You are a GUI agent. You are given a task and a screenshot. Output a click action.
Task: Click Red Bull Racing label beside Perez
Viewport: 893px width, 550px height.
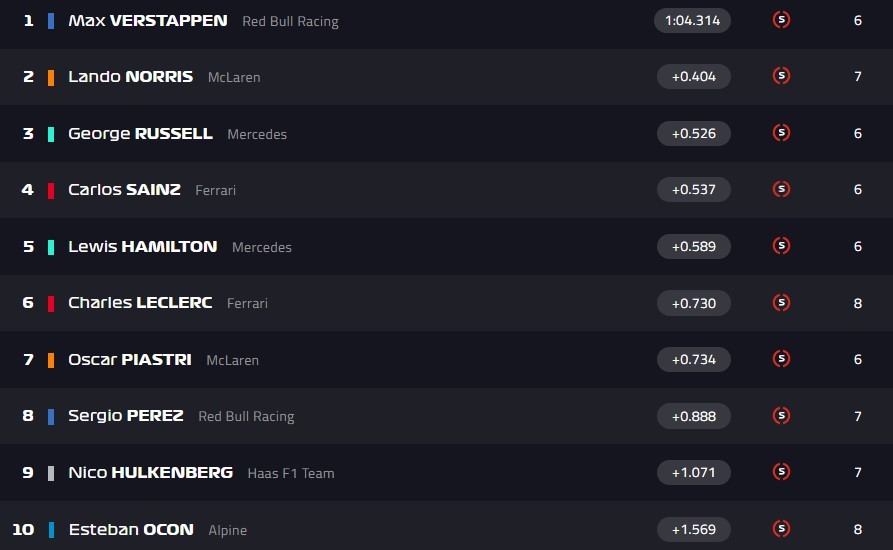point(246,416)
